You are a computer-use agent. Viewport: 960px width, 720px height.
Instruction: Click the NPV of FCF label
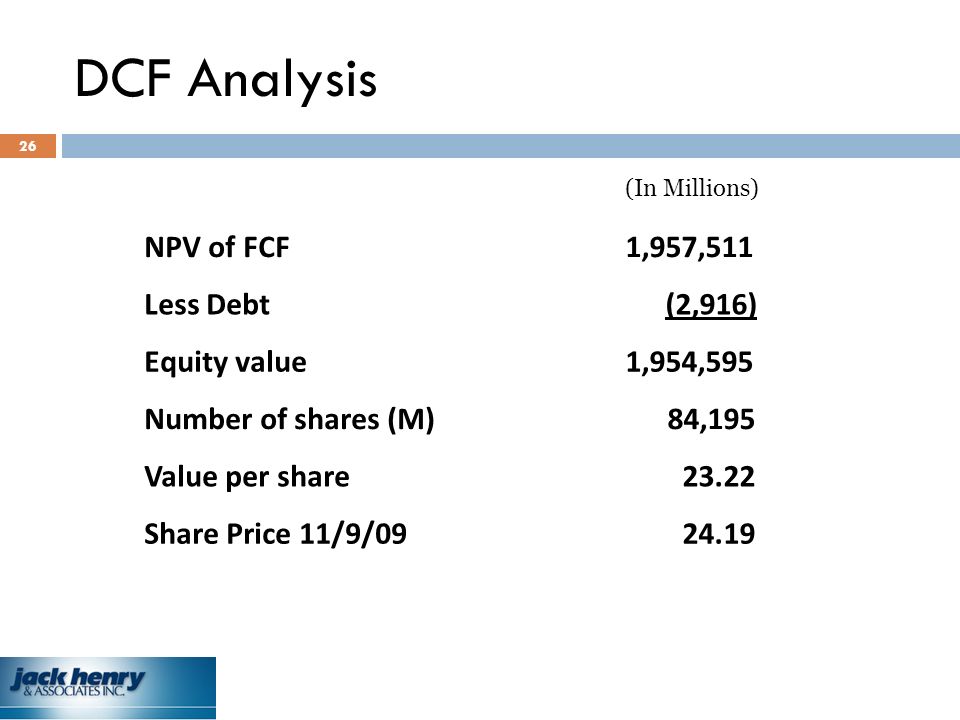coord(217,247)
